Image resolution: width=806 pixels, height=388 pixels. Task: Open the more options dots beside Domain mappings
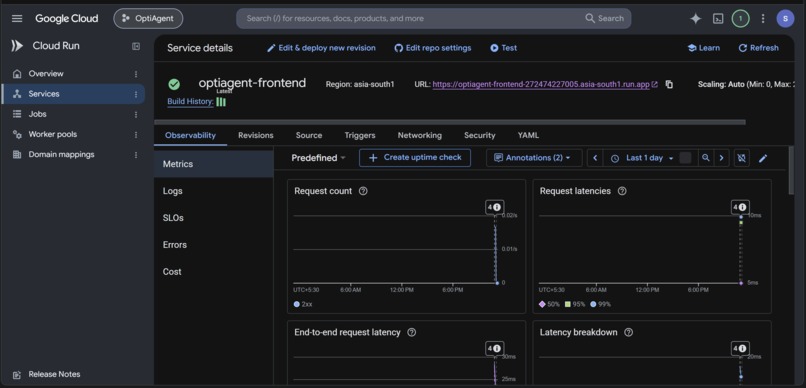136,155
